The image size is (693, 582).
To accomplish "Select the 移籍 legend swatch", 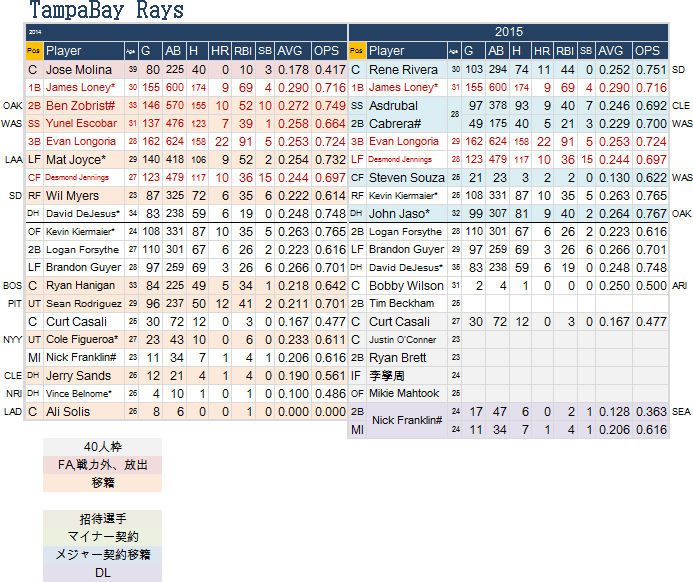I will [103, 483].
